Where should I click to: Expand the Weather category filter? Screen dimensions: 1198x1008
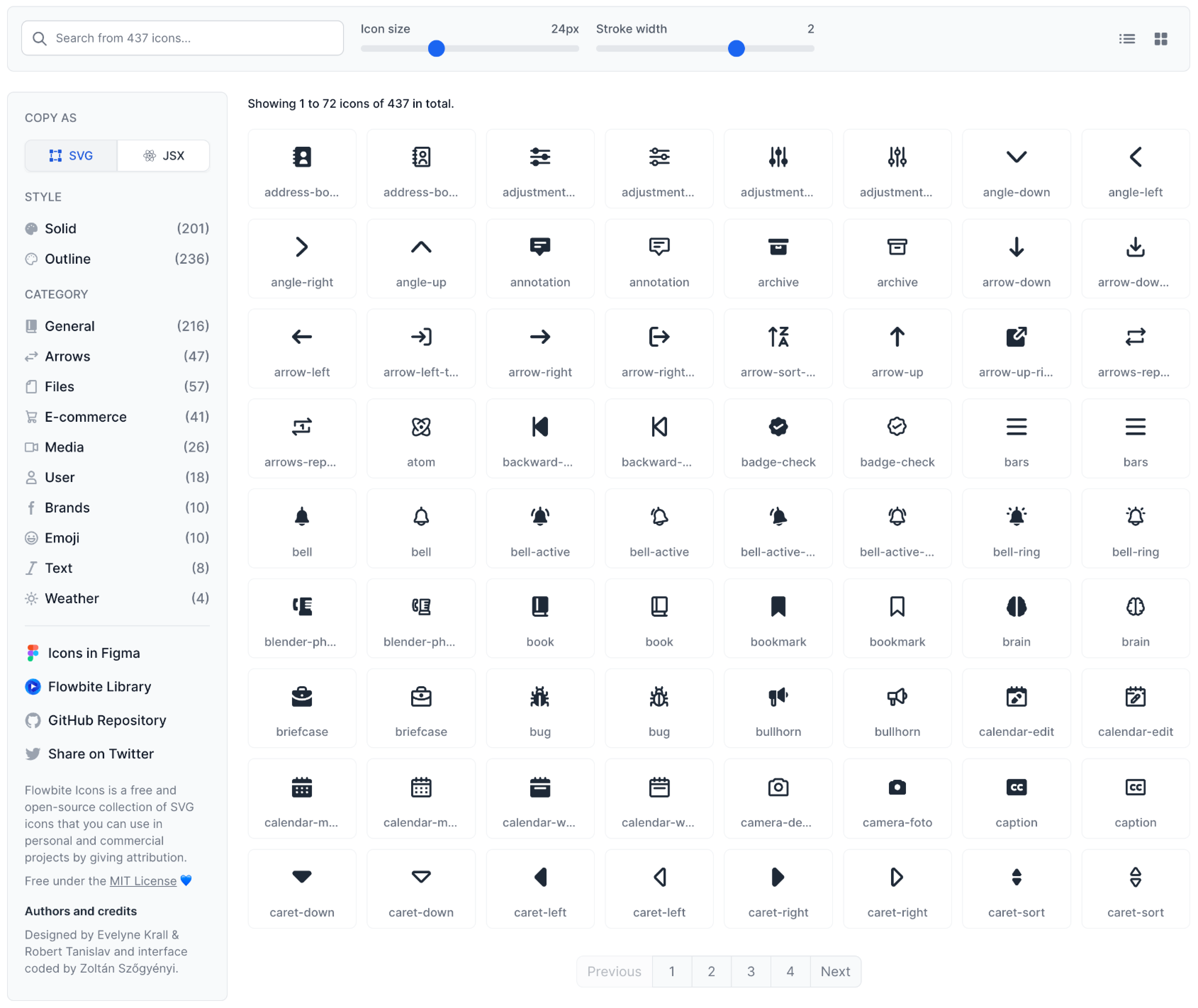tap(71, 598)
